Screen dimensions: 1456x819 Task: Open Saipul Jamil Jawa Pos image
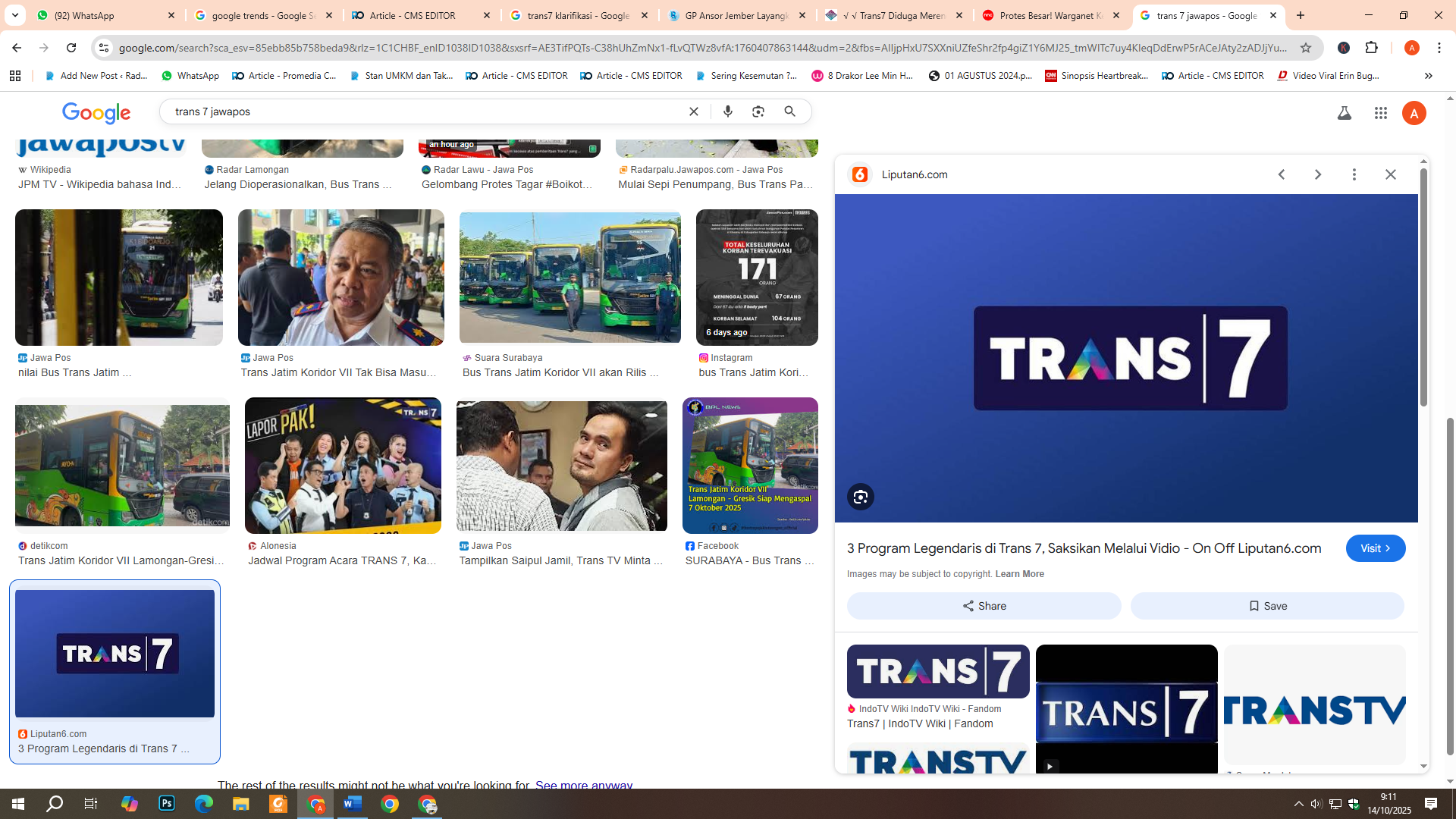coord(562,466)
